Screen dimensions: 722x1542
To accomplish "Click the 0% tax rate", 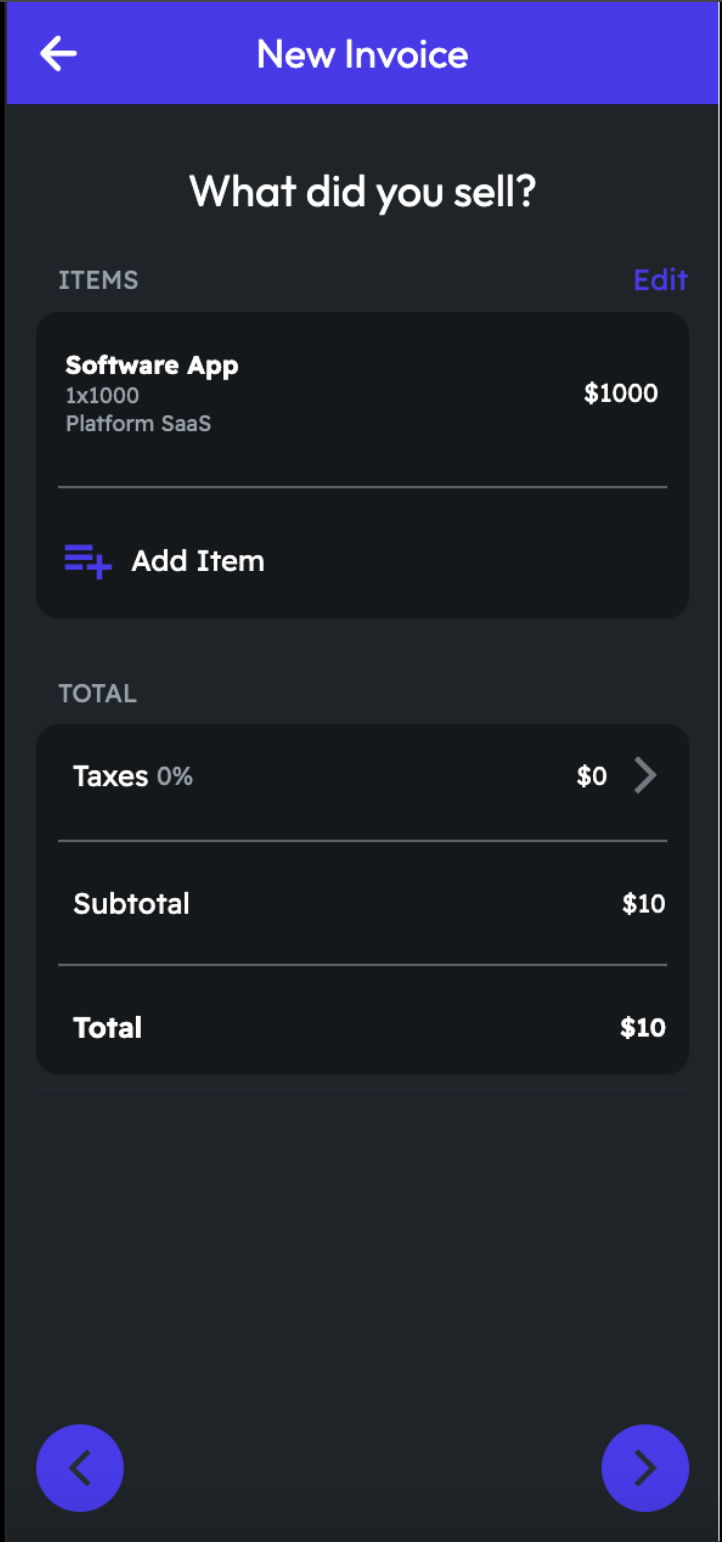I will pyautogui.click(x=175, y=776).
